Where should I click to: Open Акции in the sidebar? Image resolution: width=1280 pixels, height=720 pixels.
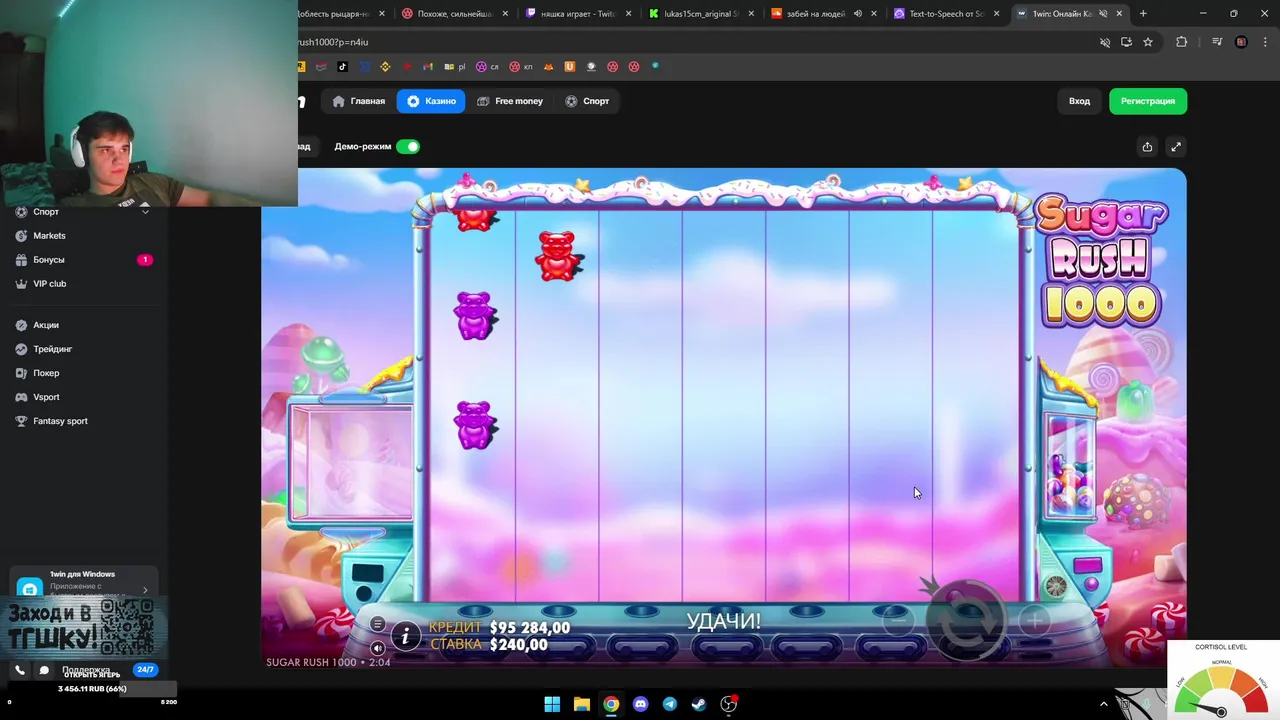click(84, 325)
